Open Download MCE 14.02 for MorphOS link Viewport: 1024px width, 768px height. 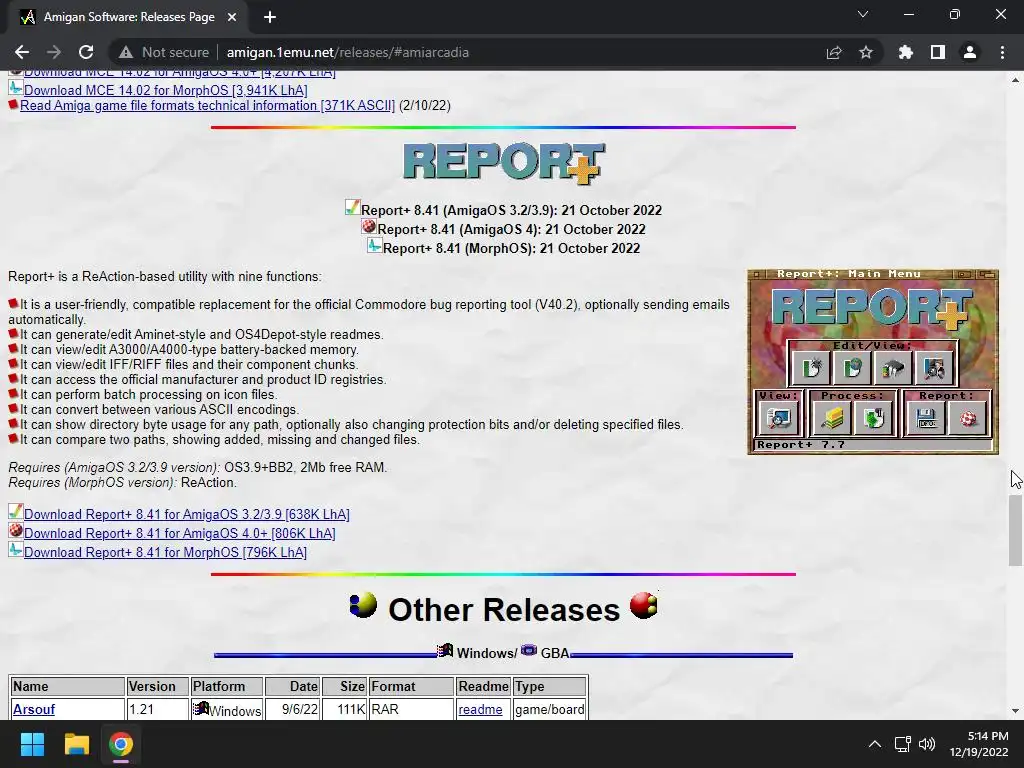(166, 90)
